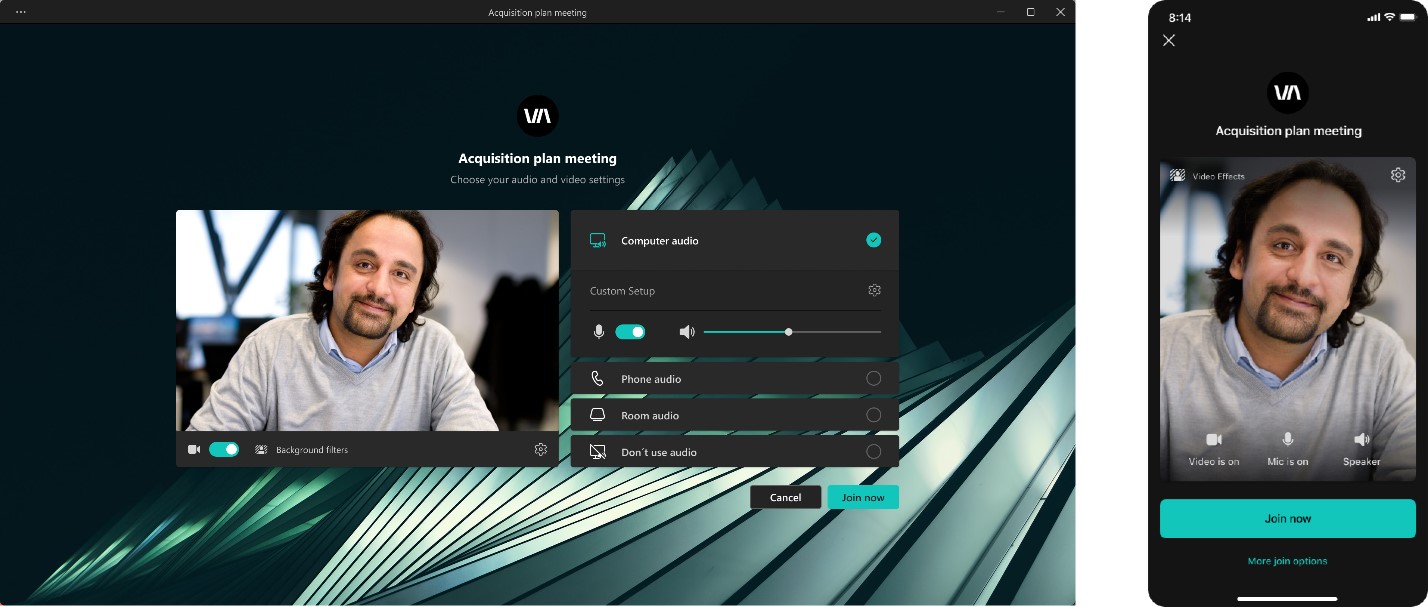Open Background filters

click(310, 449)
